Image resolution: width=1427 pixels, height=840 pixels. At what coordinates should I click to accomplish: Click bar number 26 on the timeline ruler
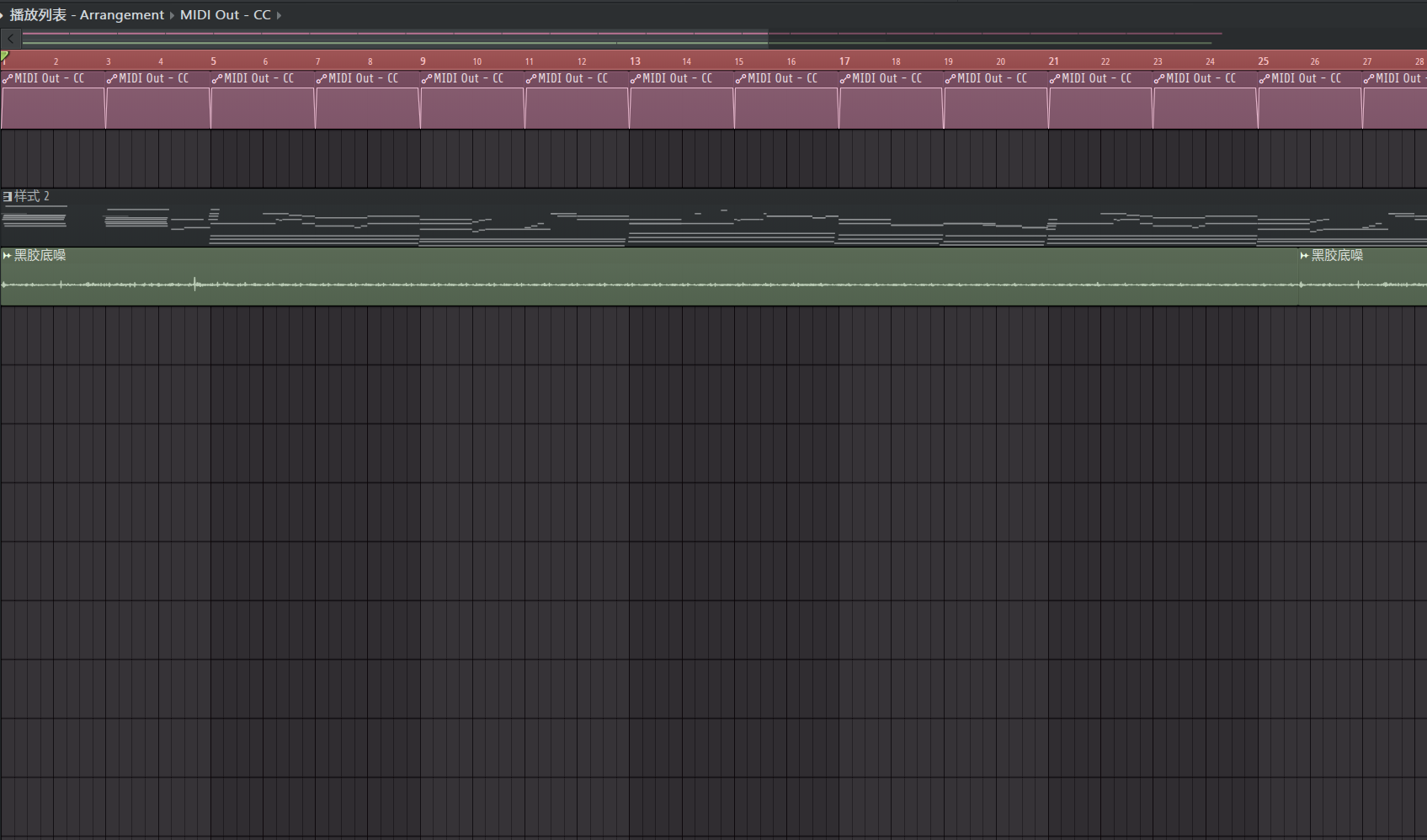click(1315, 61)
